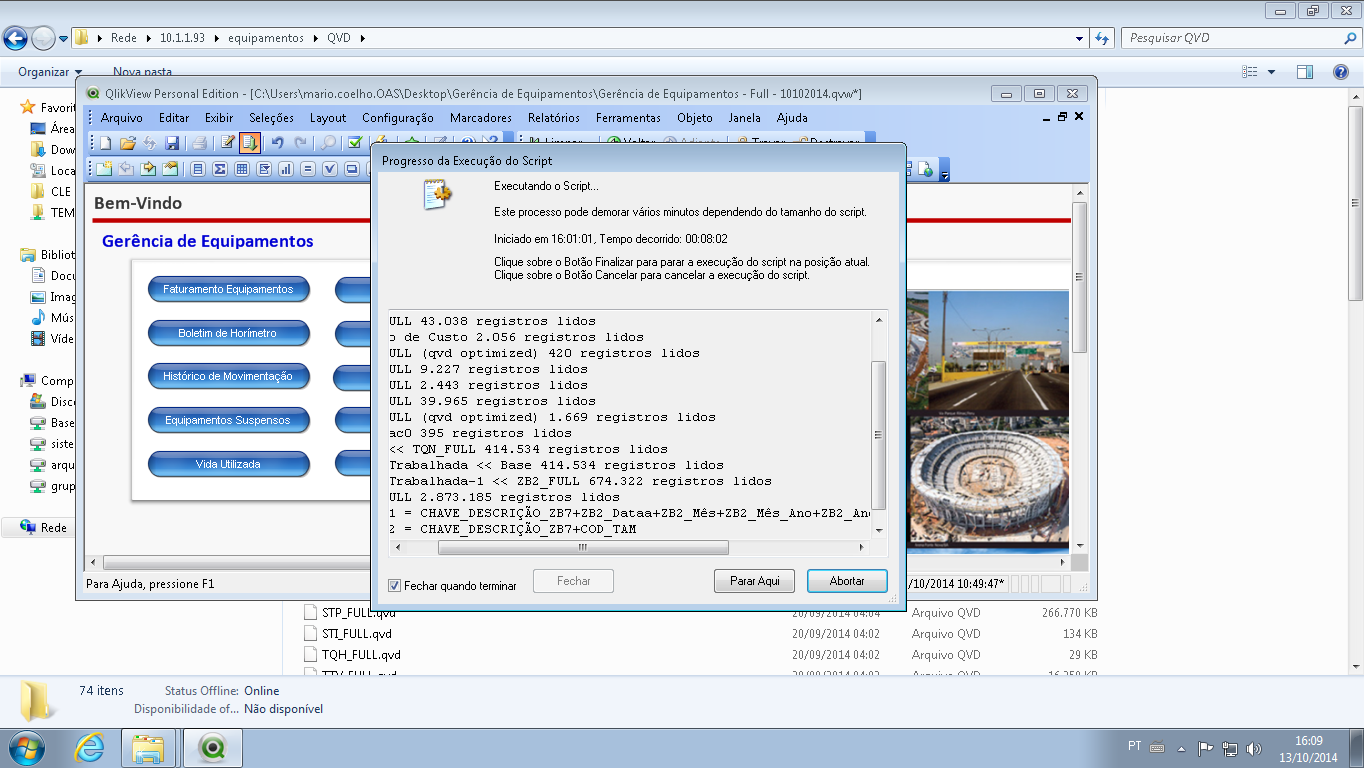Click the Abortar button
The width and height of the screenshot is (1364, 768).
pyautogui.click(x=846, y=581)
